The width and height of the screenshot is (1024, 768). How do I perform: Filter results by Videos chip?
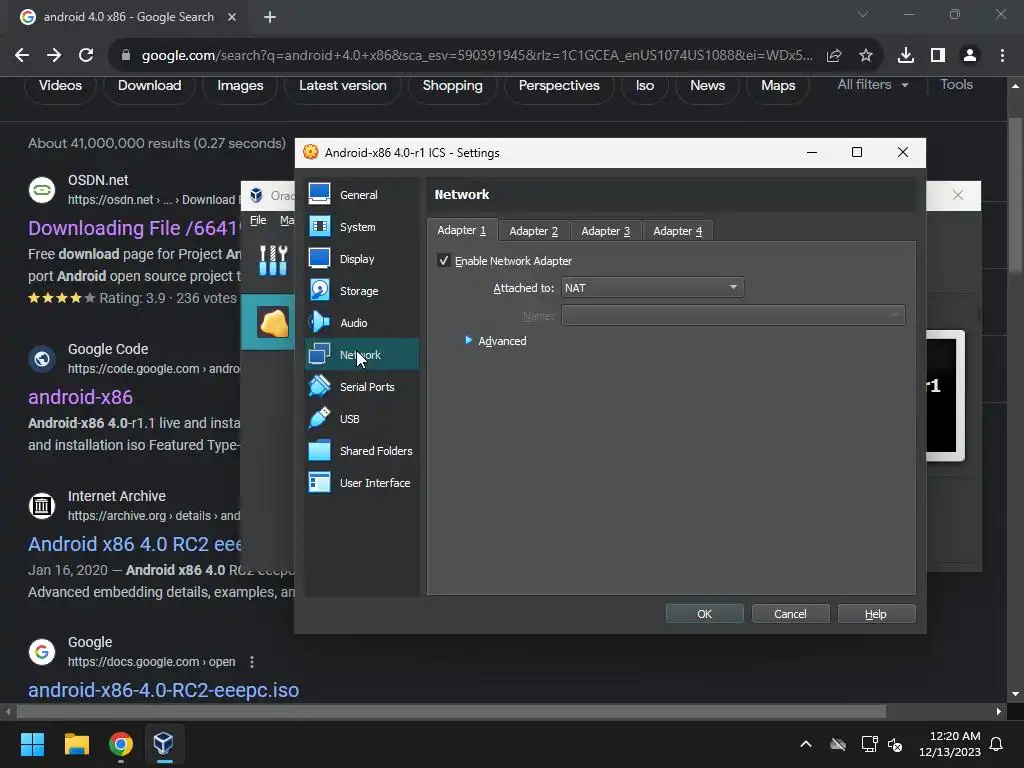pos(60,86)
